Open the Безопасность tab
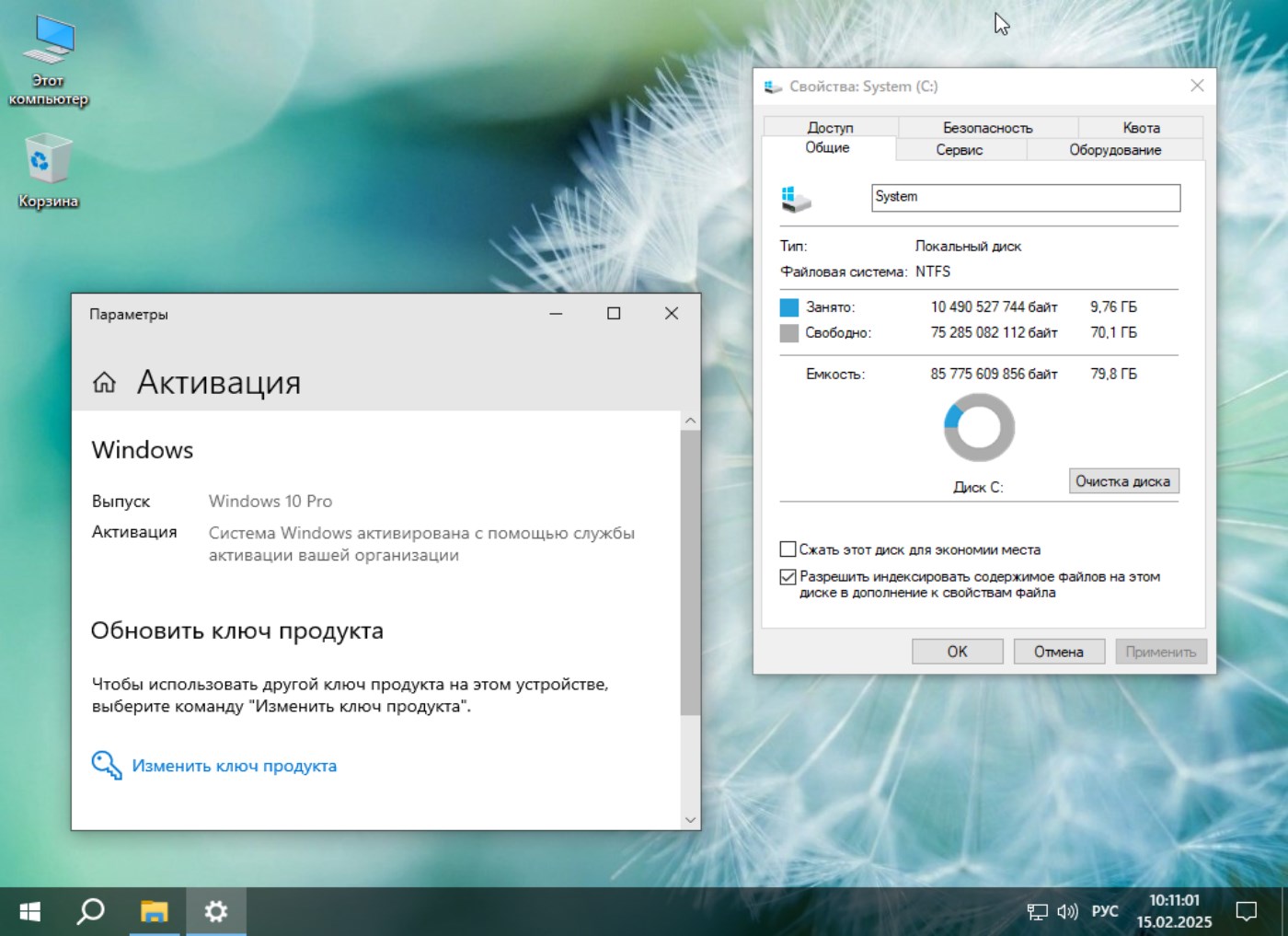 988,127
